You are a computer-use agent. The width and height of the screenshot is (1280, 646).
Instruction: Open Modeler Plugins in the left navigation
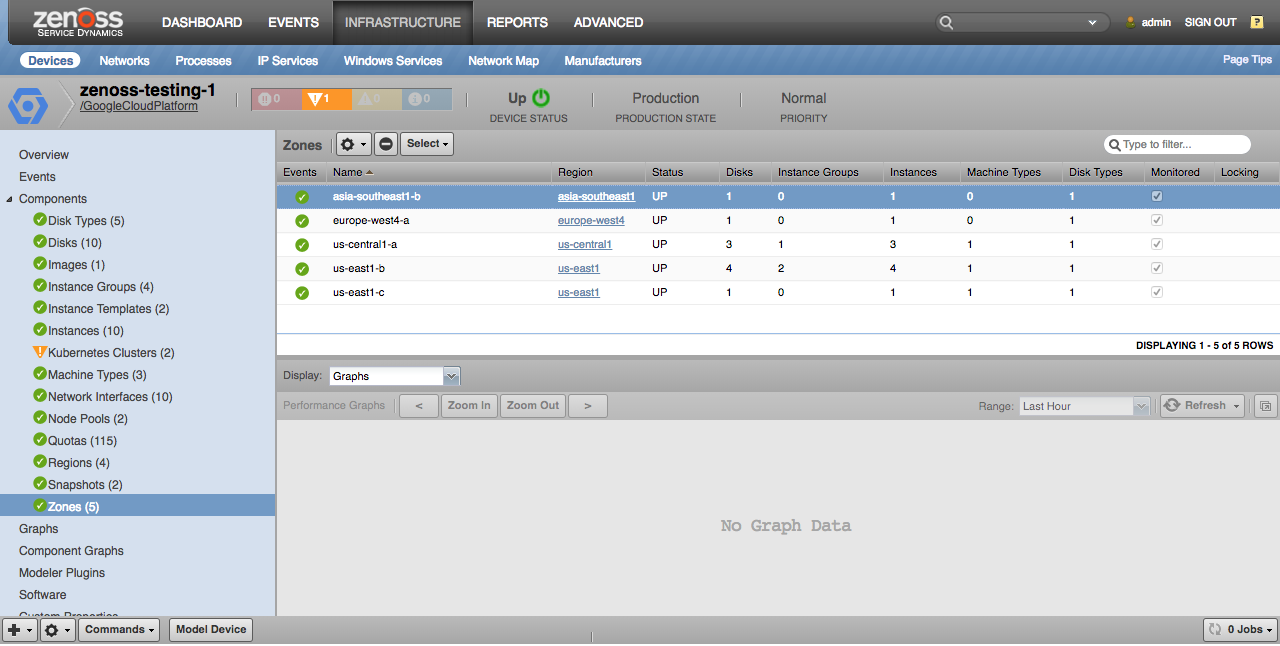click(62, 573)
